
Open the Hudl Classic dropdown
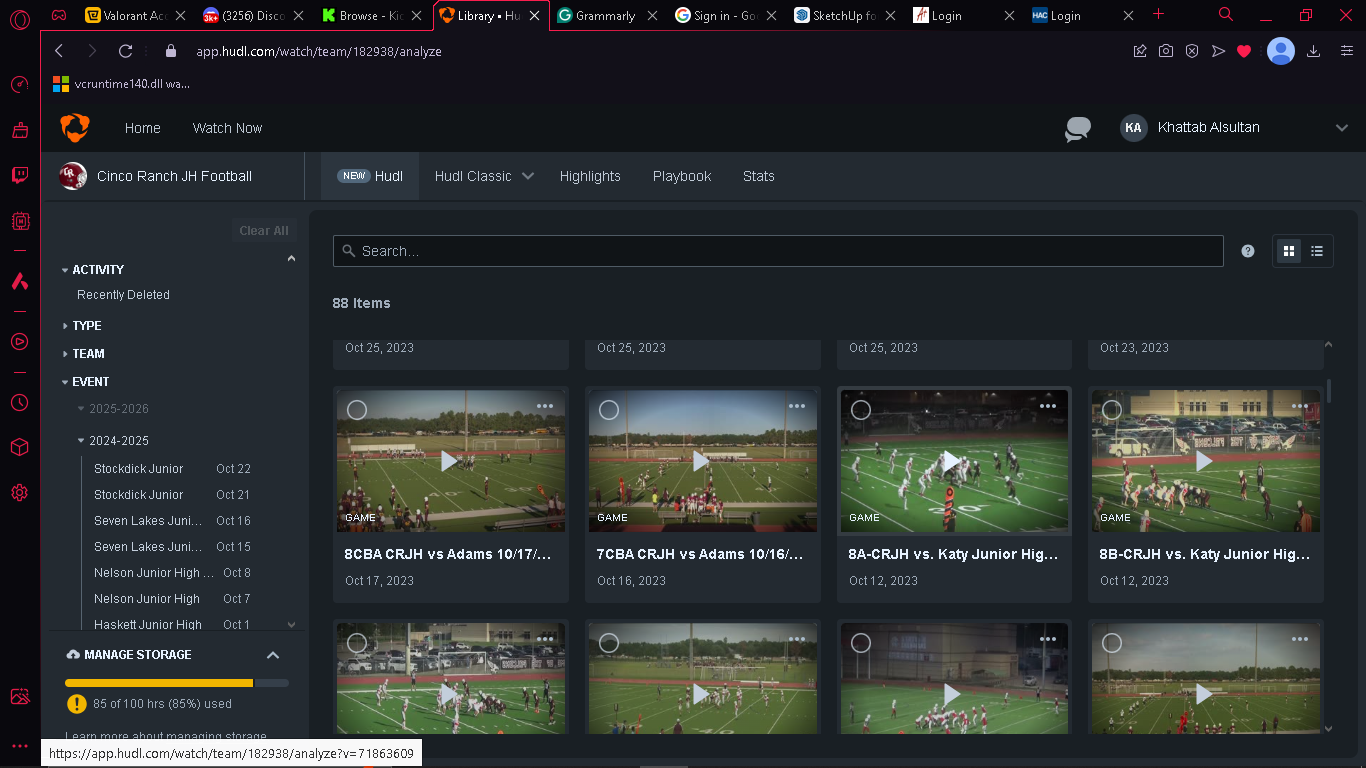click(x=484, y=176)
